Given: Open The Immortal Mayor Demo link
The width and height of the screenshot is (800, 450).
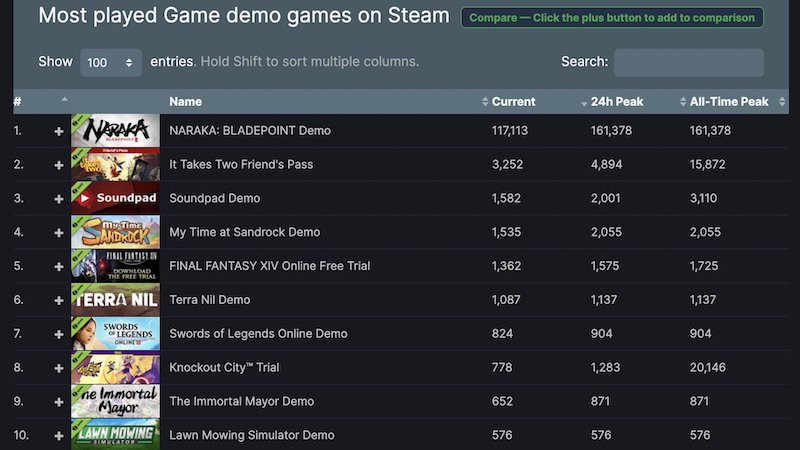Looking at the screenshot, I should point(241,402).
